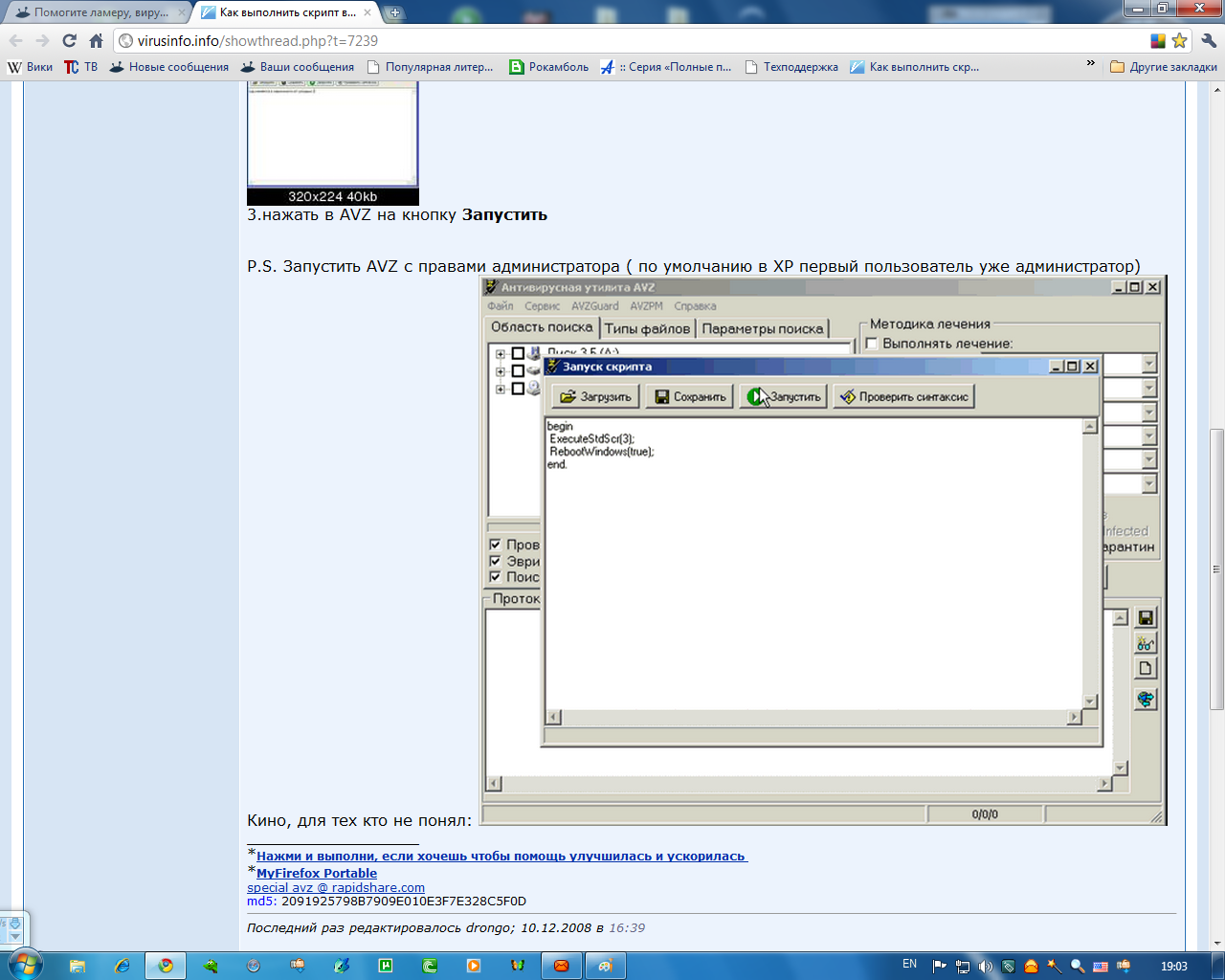Viewport: 1225px width, 980px height.
Task: Open the orange envelope mail app on taskbar
Action: 562,966
